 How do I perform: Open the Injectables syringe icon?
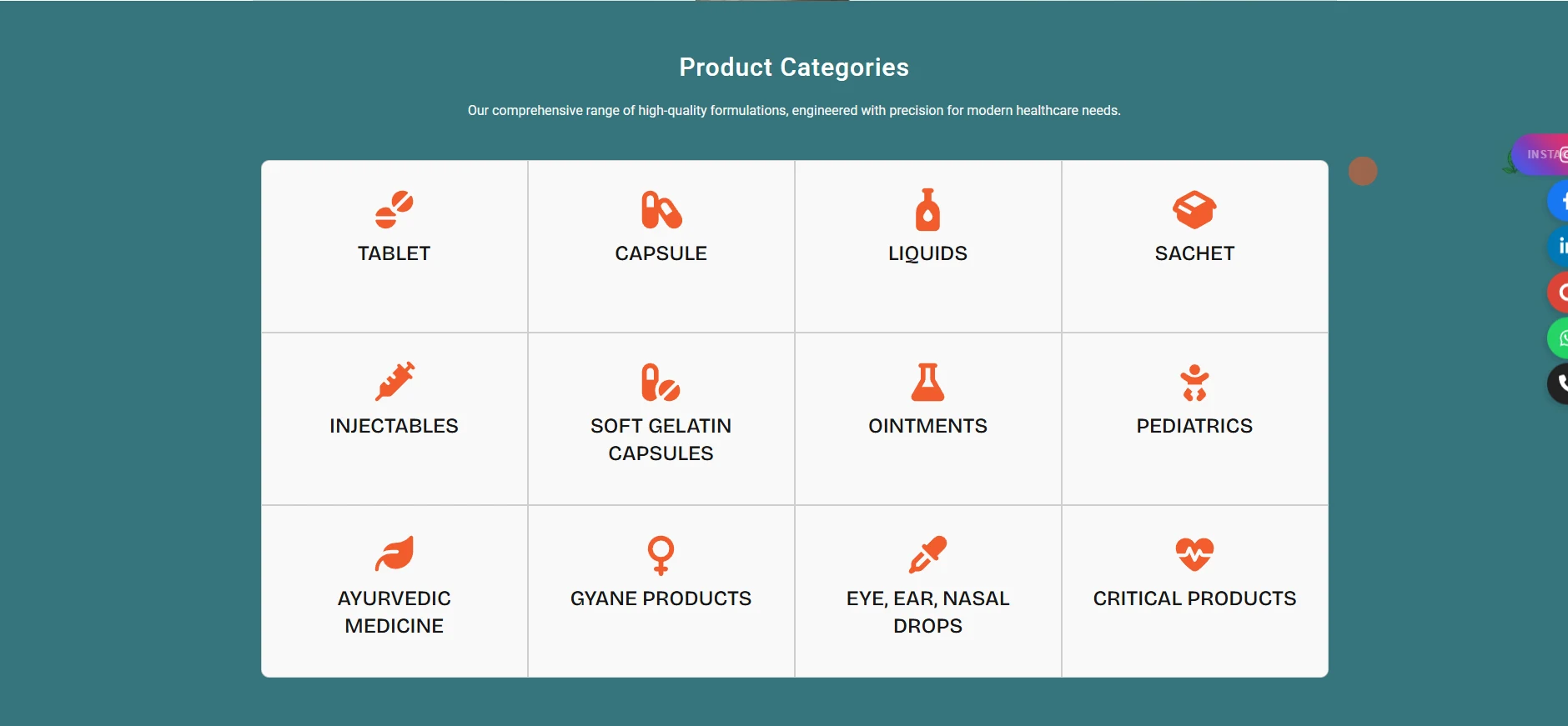[x=394, y=382]
